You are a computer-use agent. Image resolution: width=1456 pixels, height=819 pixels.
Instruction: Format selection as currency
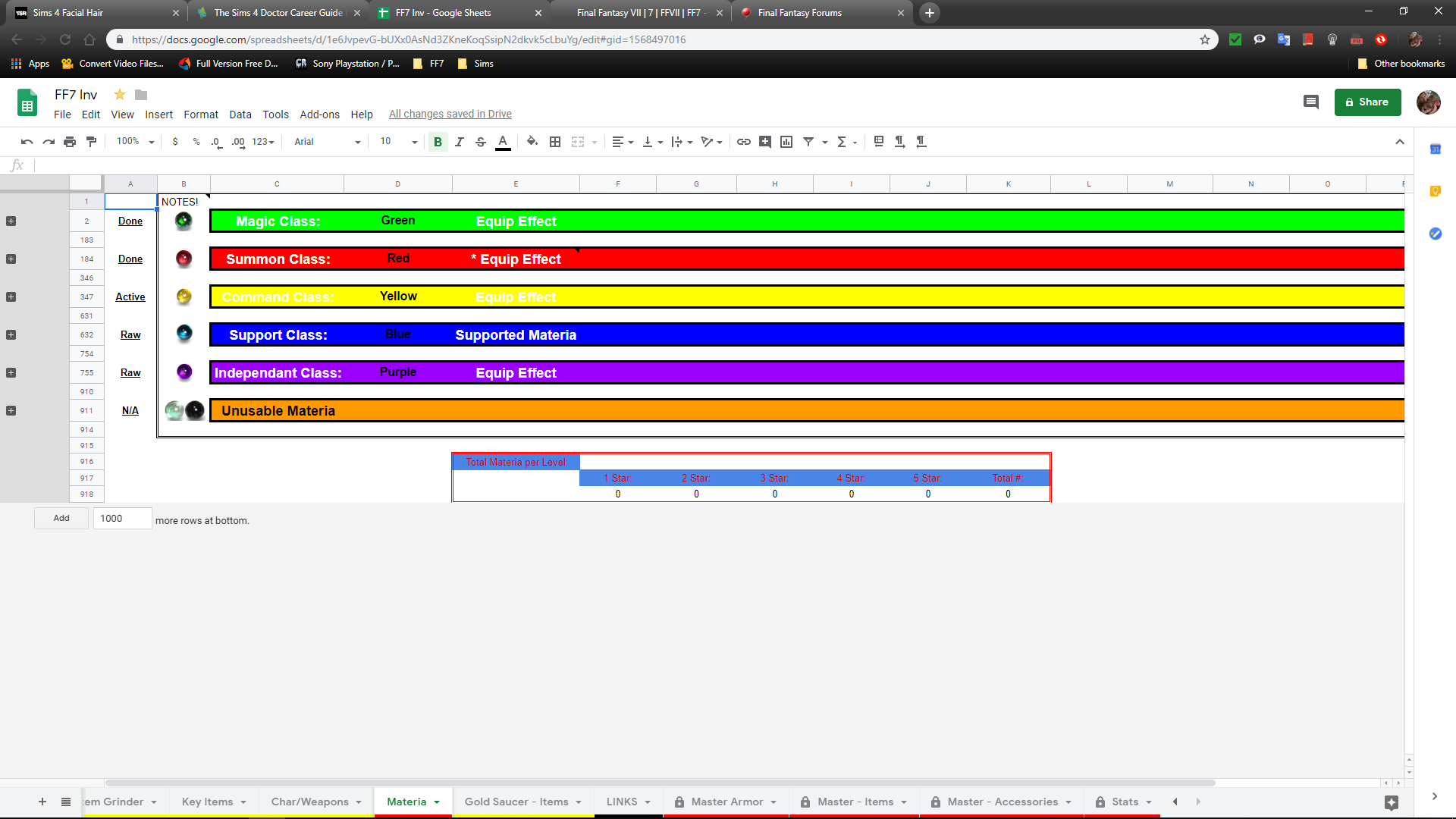(175, 142)
